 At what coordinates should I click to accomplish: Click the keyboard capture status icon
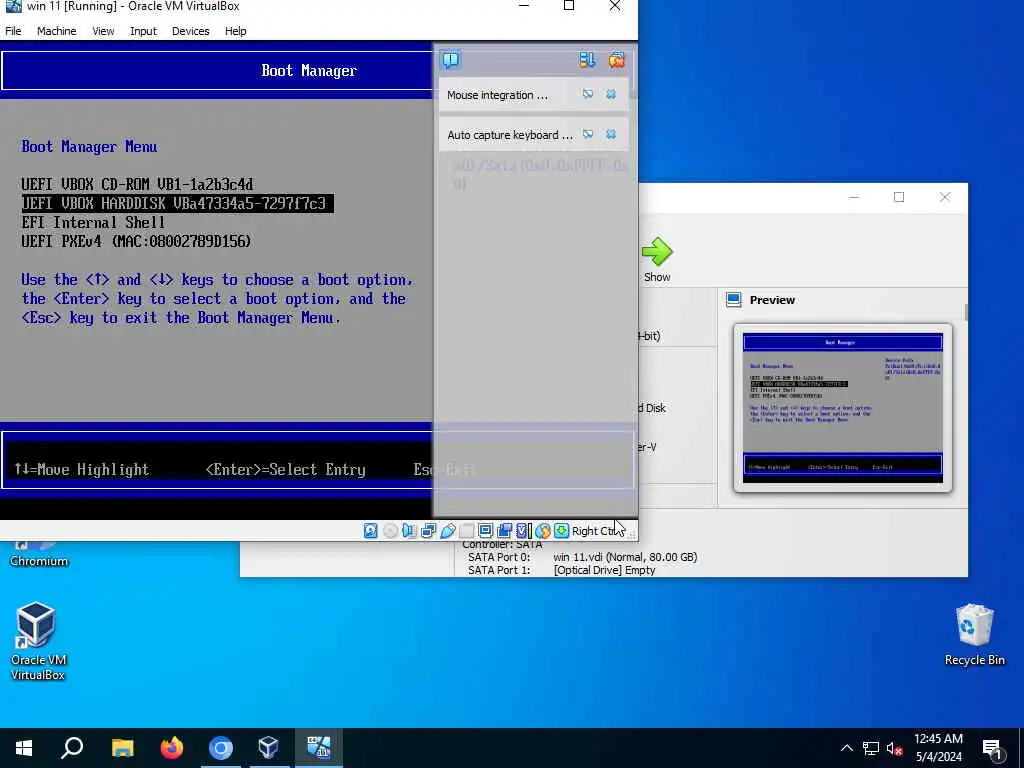[561, 531]
